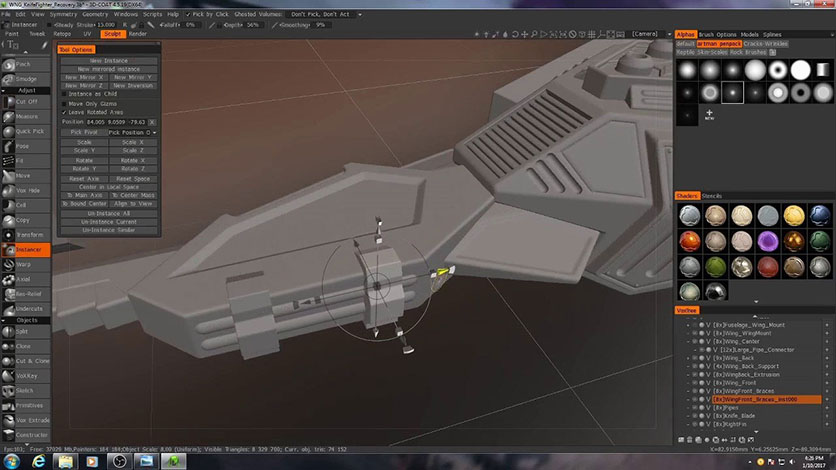Open the Stencils tab
The image size is (836, 470).
[712, 196]
